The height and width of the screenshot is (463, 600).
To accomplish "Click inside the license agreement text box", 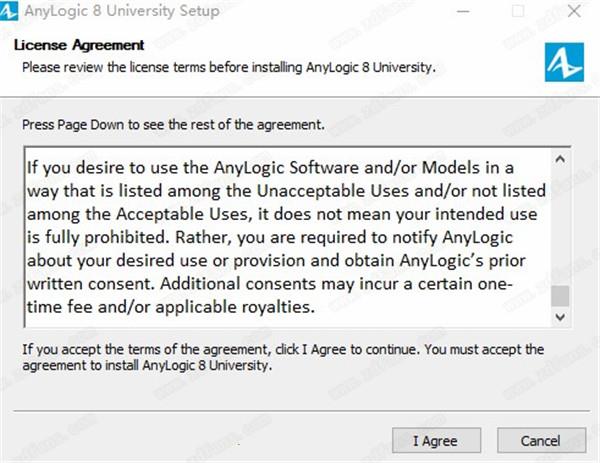I will pos(288,237).
